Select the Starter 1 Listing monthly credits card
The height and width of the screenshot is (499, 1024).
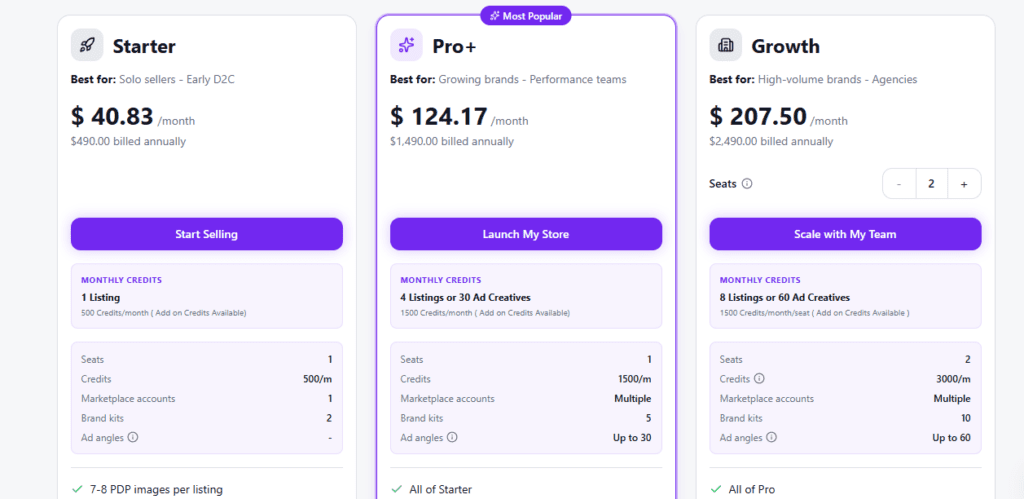206,296
